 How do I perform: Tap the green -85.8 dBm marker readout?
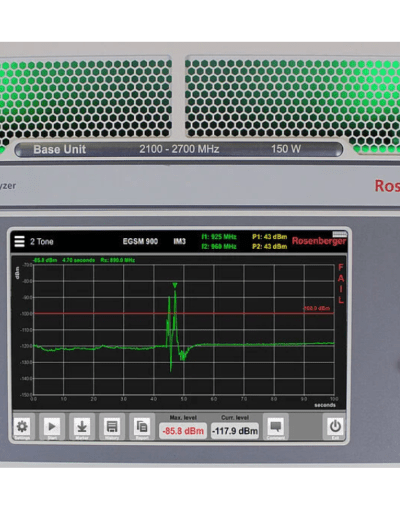pos(45,260)
